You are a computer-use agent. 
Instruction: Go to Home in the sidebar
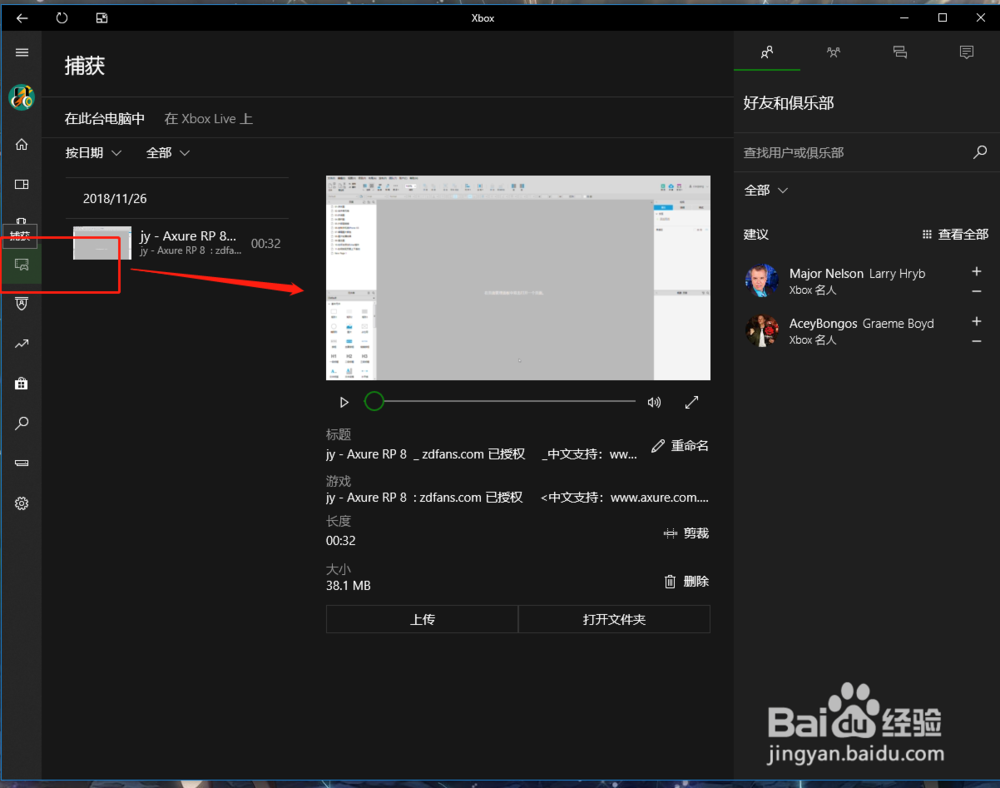pos(22,145)
